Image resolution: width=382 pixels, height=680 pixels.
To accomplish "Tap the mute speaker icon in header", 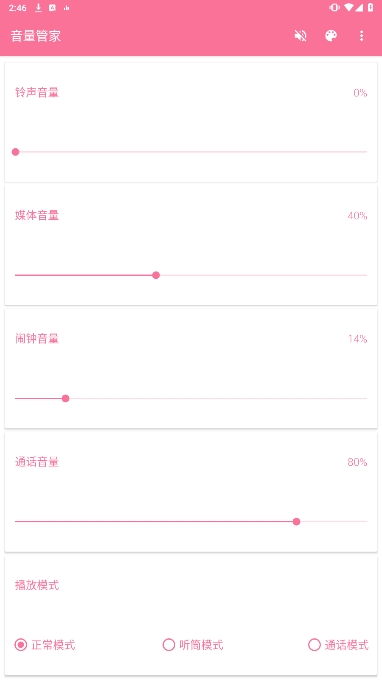I will [x=300, y=36].
